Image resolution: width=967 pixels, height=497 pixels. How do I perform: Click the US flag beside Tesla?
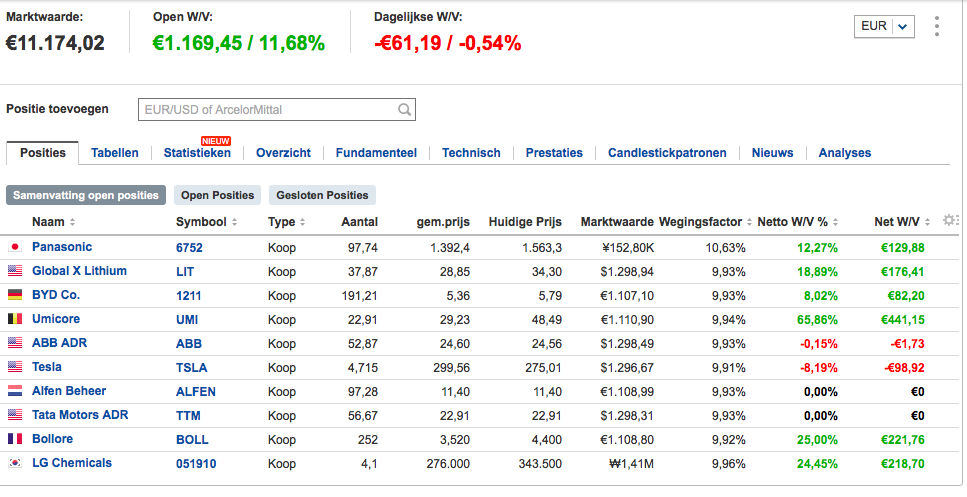point(15,367)
